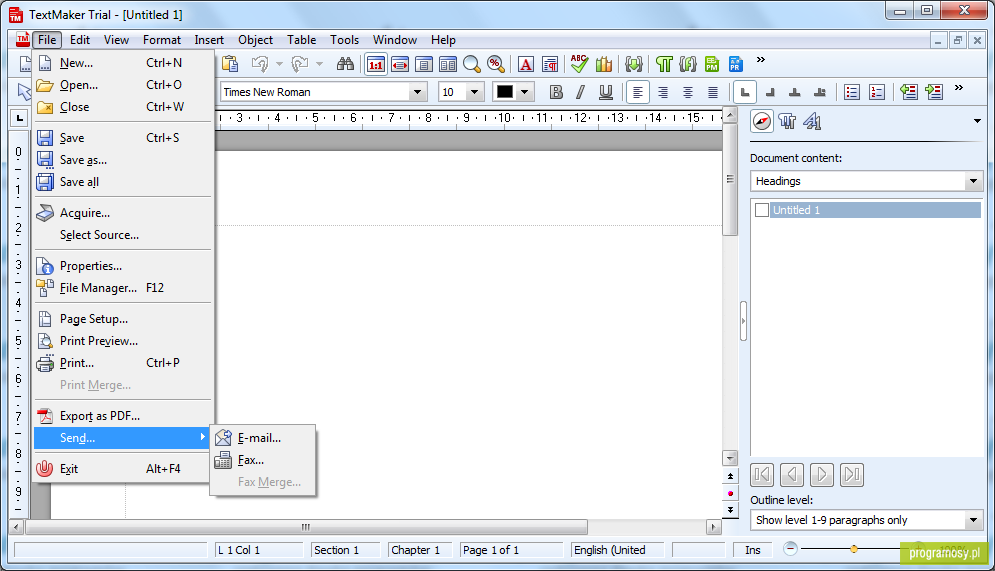Choose Export as PDF... menu item
This screenshot has height=571, width=995.
(122, 416)
